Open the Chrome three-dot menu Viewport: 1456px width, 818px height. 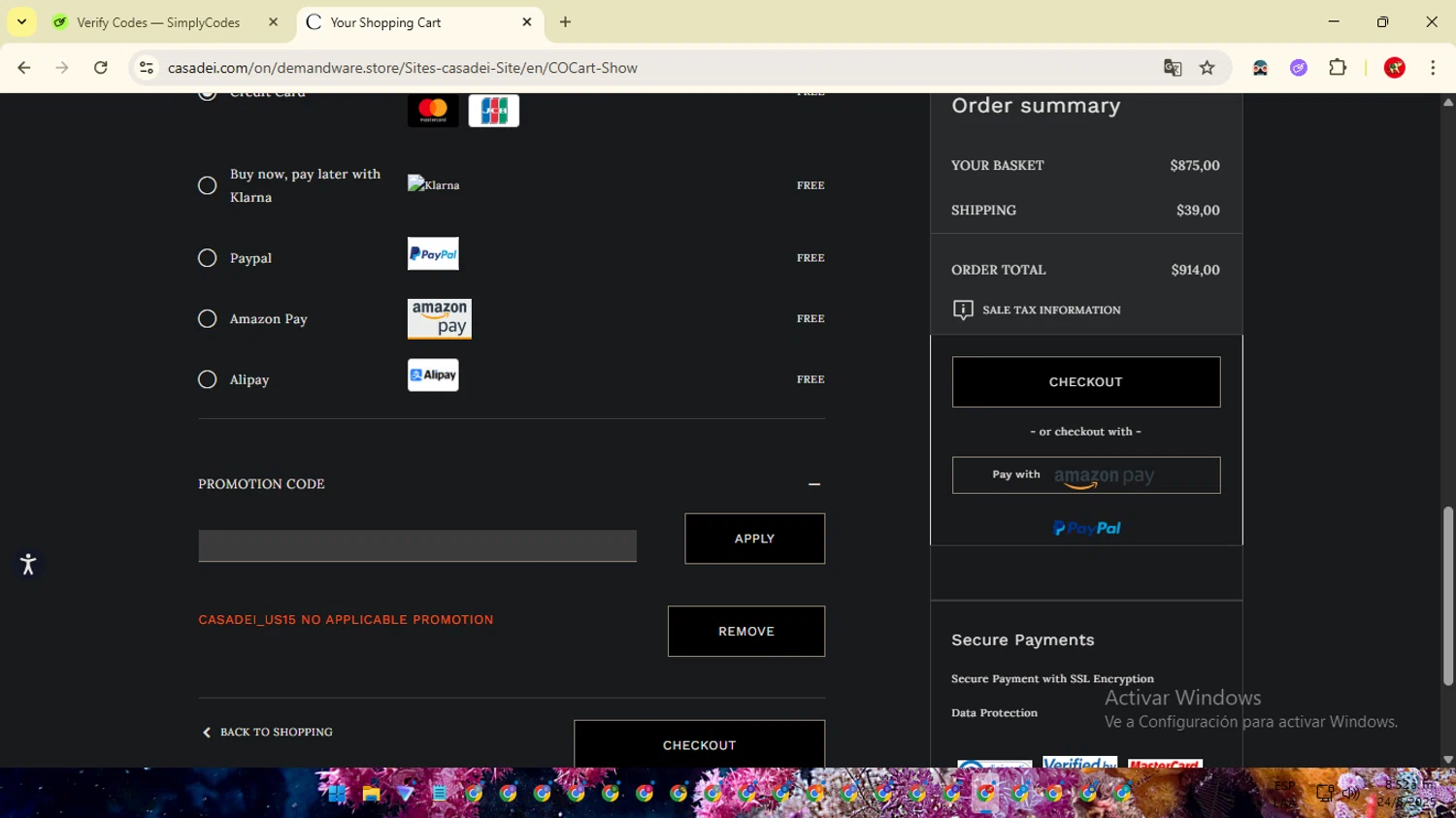tap(1433, 68)
